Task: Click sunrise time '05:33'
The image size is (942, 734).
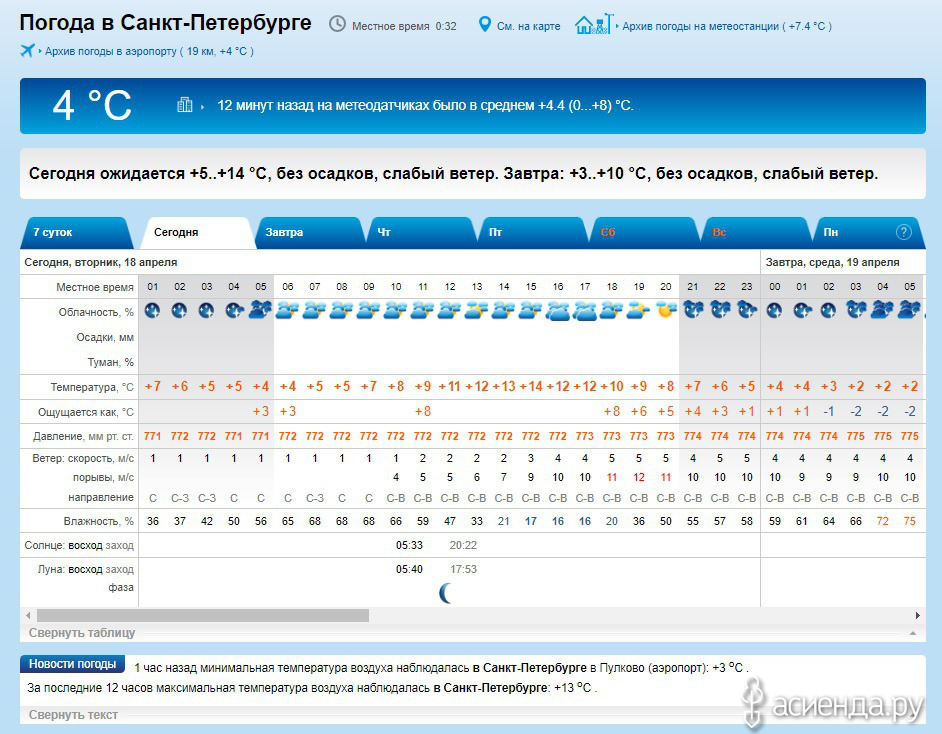Action: tap(409, 545)
